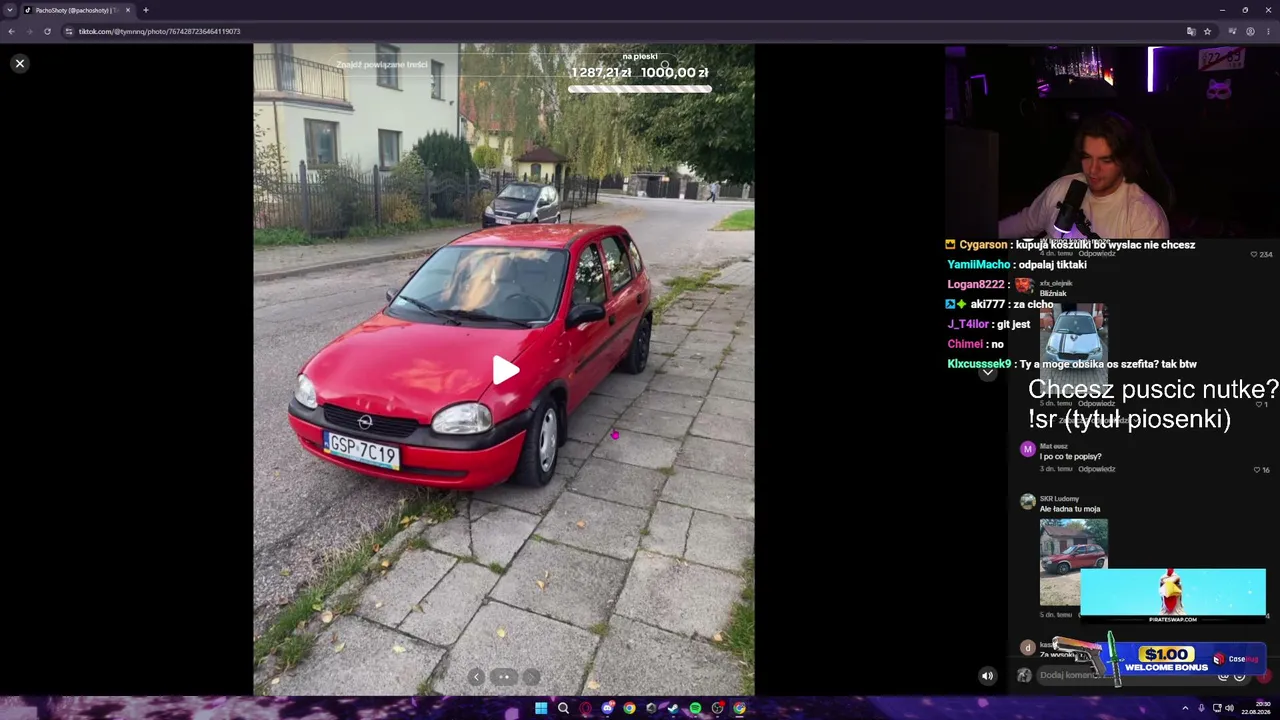The image size is (1280, 720).
Task: Open the red car photo in SKR Ludomy's comment
Action: (1073, 562)
